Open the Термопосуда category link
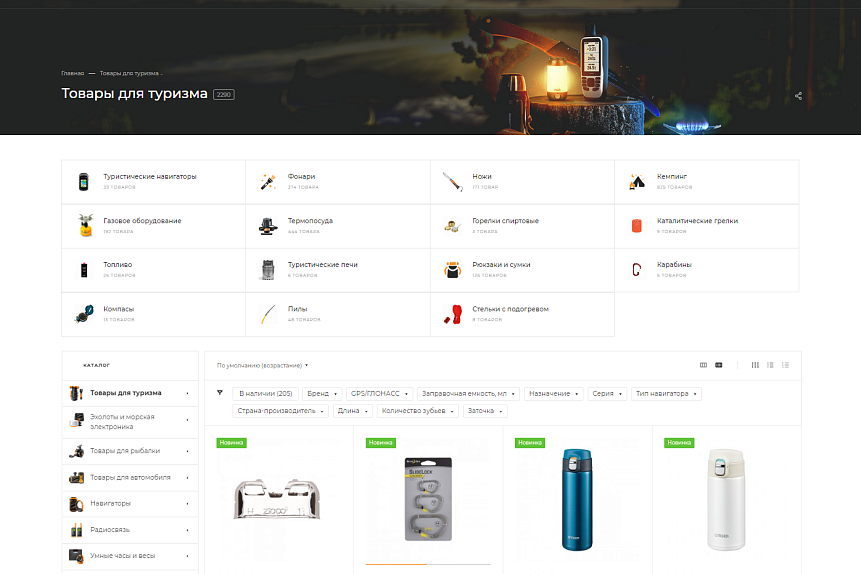Screen dimensions: 861x574 point(310,221)
